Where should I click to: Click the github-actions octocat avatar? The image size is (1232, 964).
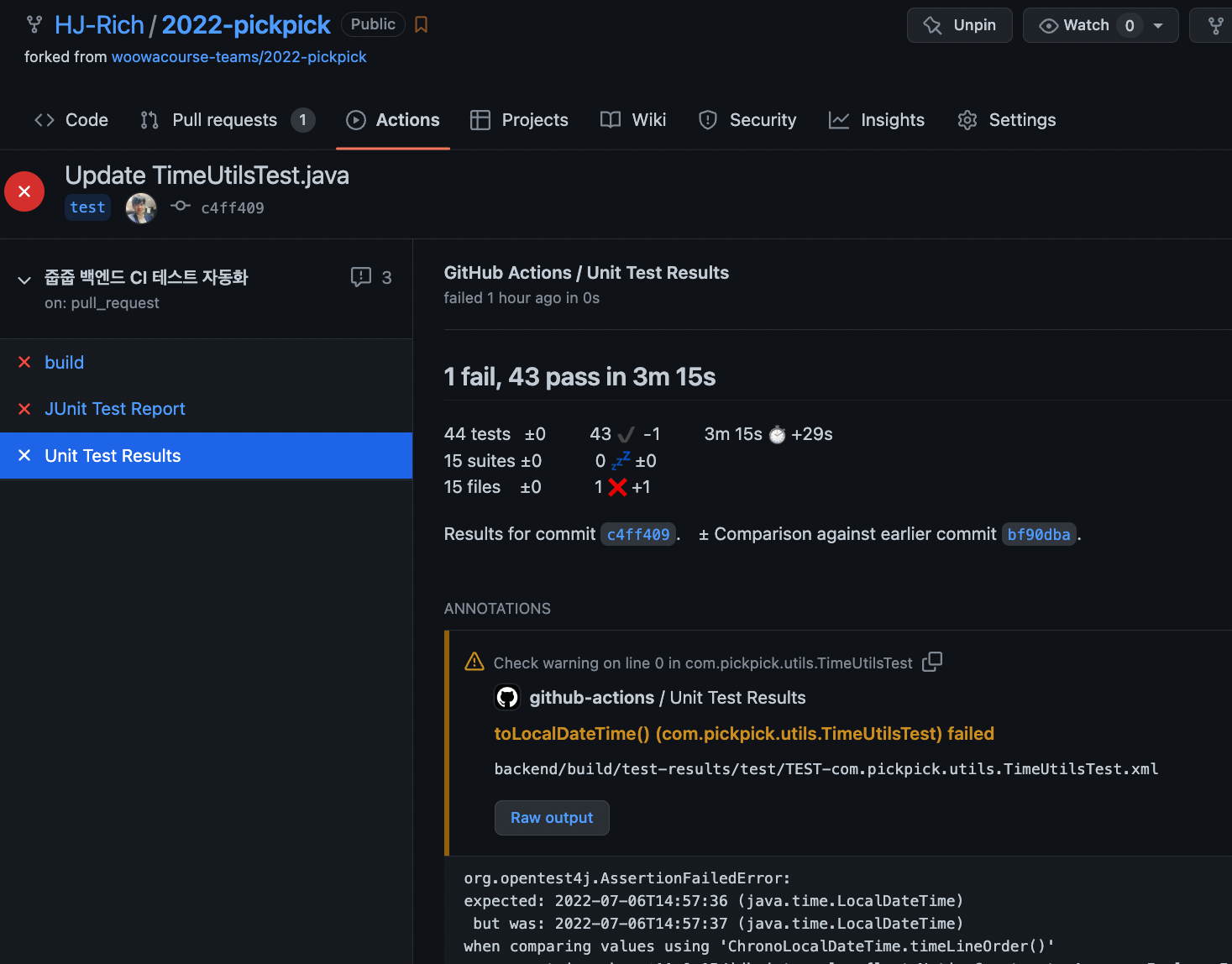[507, 697]
